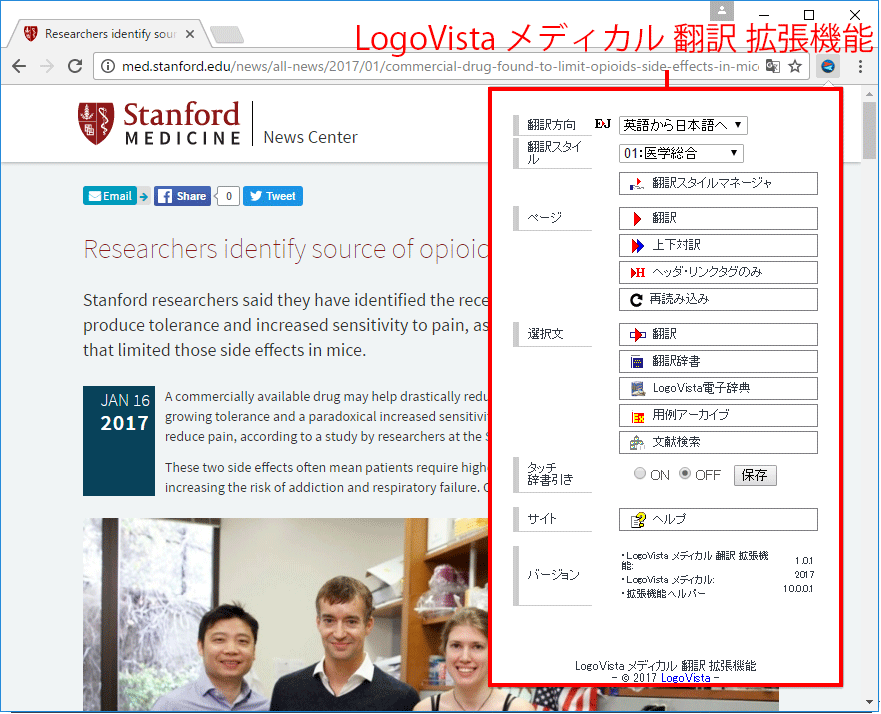Click the browser forward arrow

[47, 66]
